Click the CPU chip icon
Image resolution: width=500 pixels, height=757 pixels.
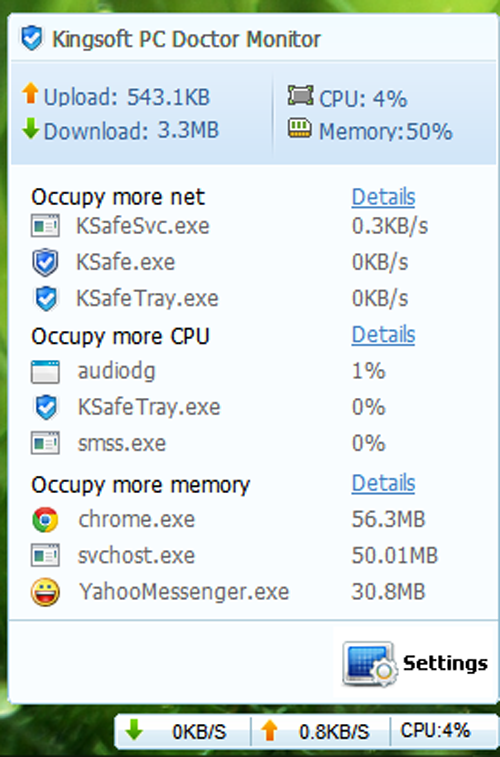point(301,95)
